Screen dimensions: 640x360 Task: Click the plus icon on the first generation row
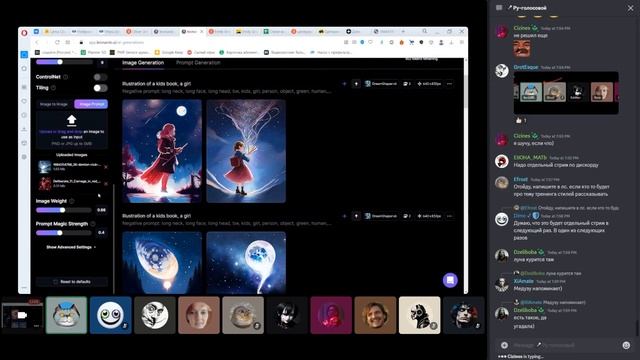point(344,84)
